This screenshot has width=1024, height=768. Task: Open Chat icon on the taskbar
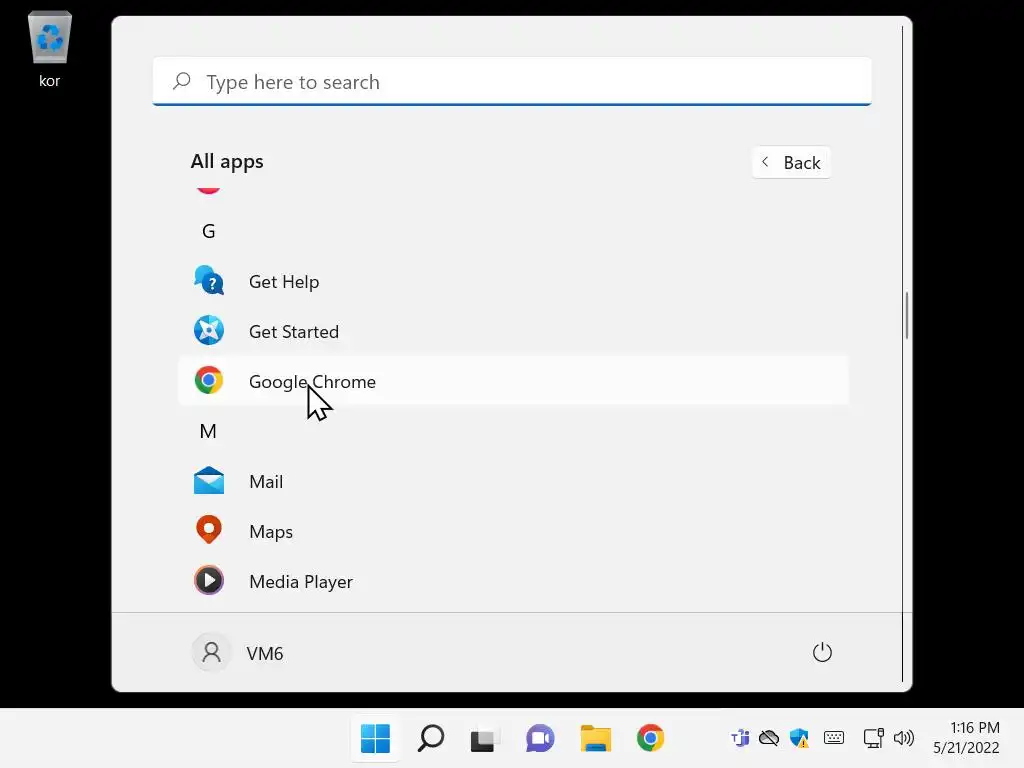pyautogui.click(x=540, y=739)
